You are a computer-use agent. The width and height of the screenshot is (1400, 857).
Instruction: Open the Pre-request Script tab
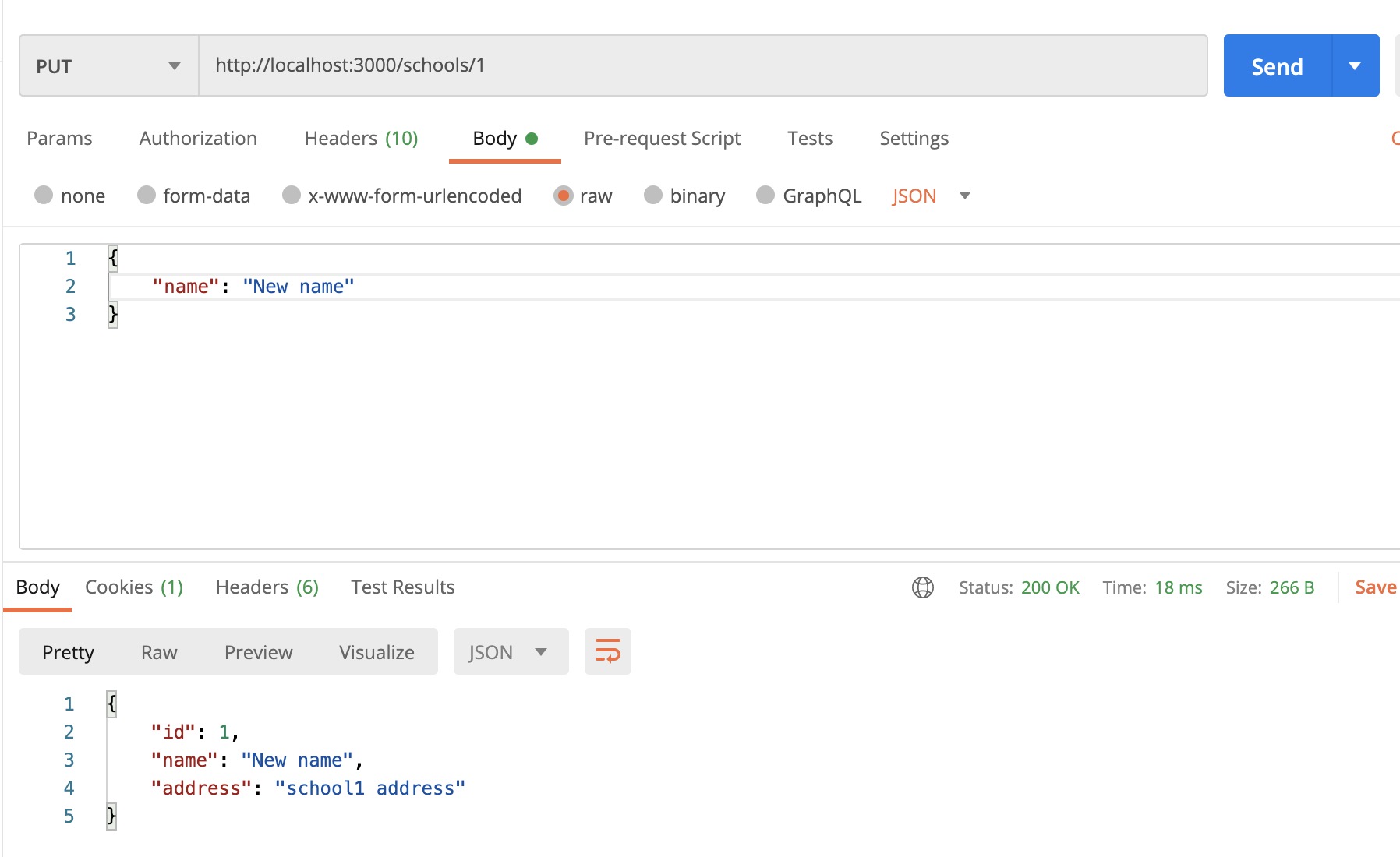point(662,138)
